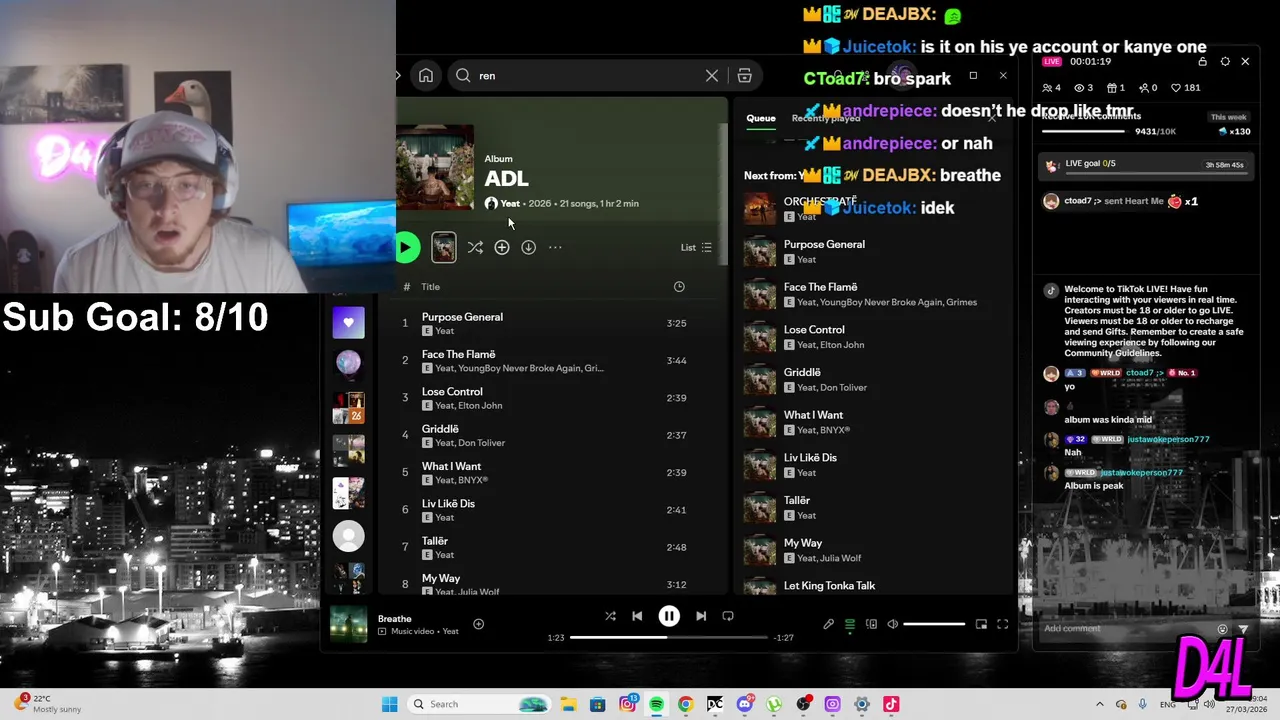Mute Spotify with the speaker icon
The height and width of the screenshot is (720, 1280).
893,624
